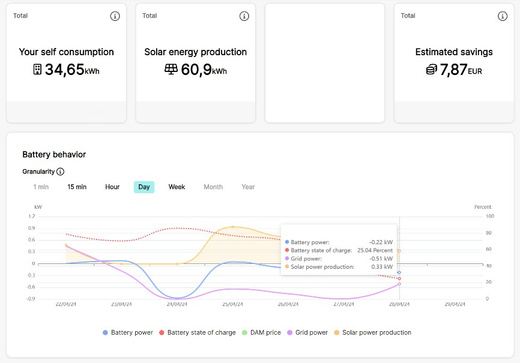Click tooltip Solar power production 0.33 kW row
The width and height of the screenshot is (520, 363).
tap(339, 267)
